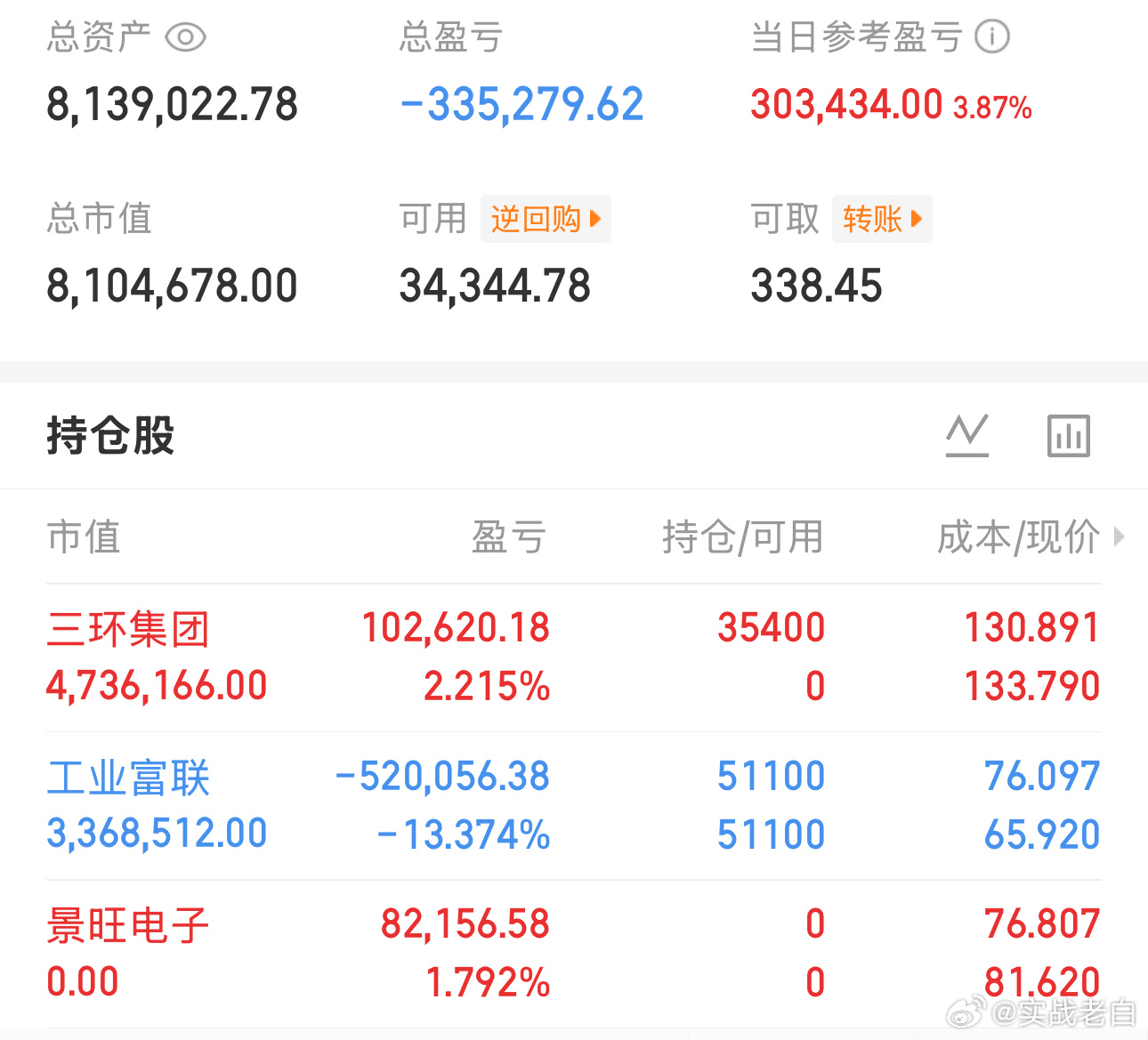Open the 工业富联 holding row
This screenshot has width=1148, height=1040.
pyautogui.click(x=573, y=806)
